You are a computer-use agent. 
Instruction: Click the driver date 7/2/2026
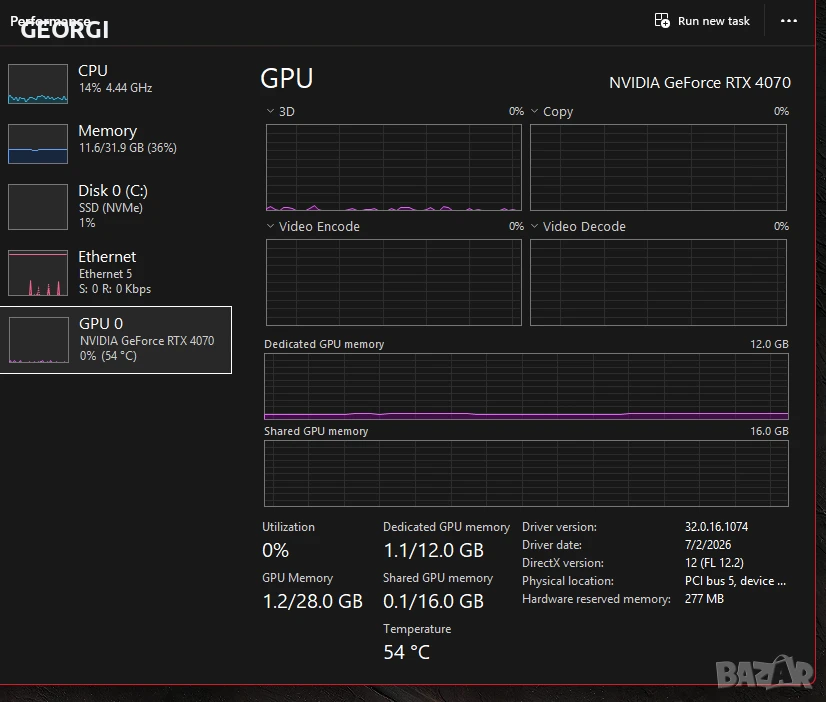[x=707, y=545]
